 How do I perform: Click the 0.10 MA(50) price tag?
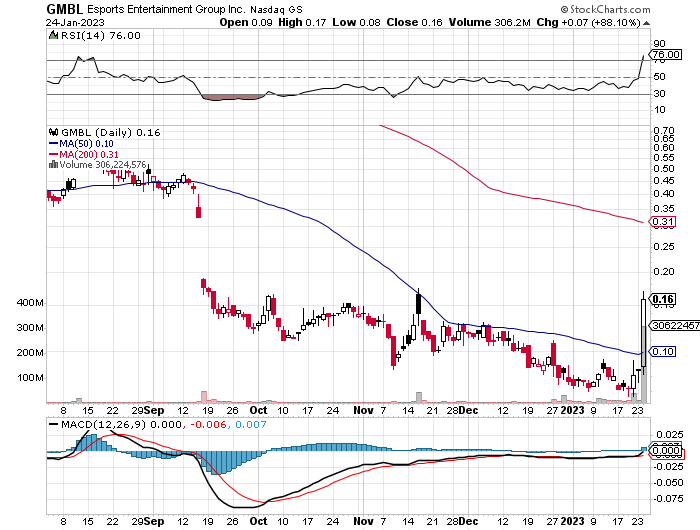point(662,351)
